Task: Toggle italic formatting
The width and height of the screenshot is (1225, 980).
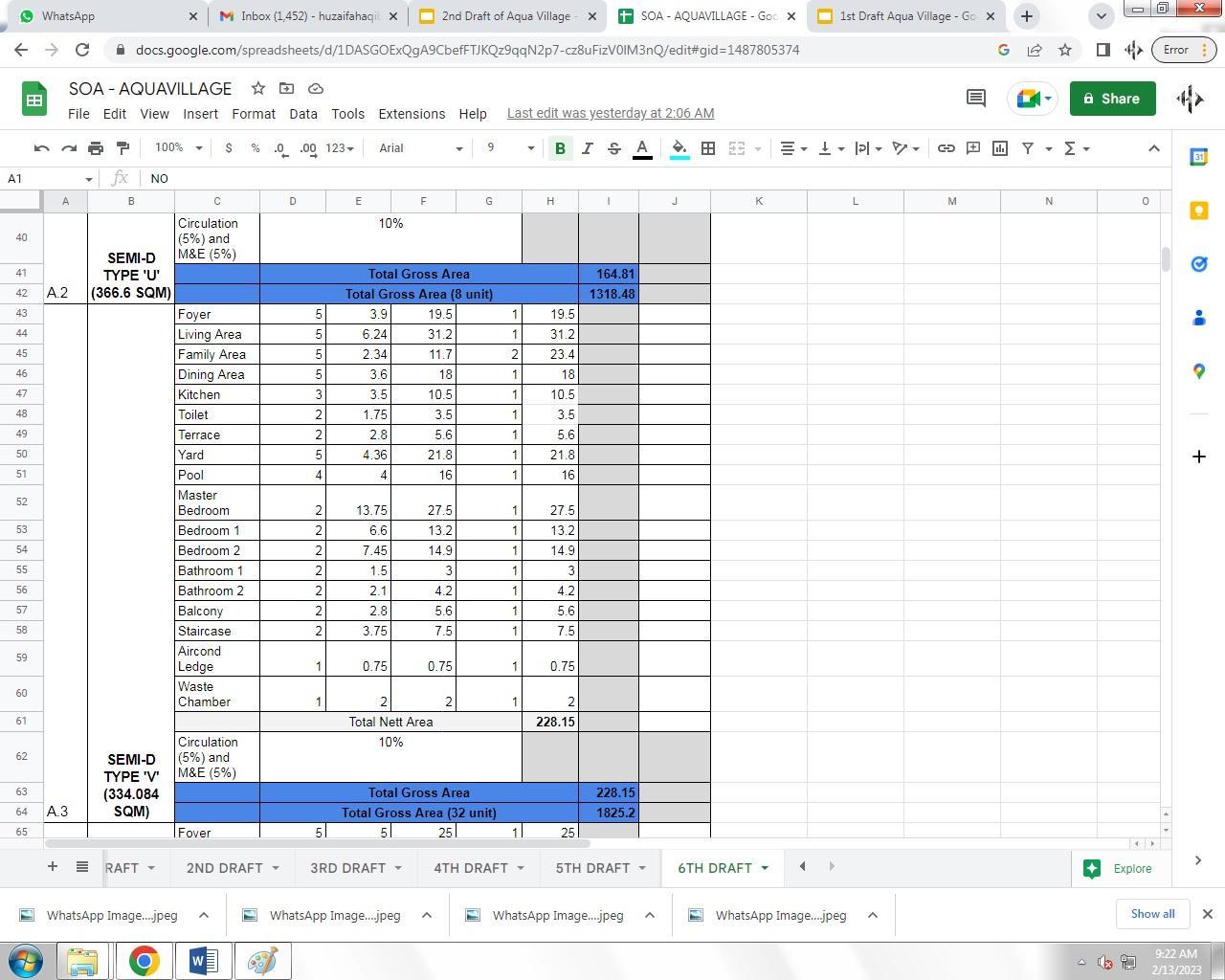Action: tap(587, 148)
